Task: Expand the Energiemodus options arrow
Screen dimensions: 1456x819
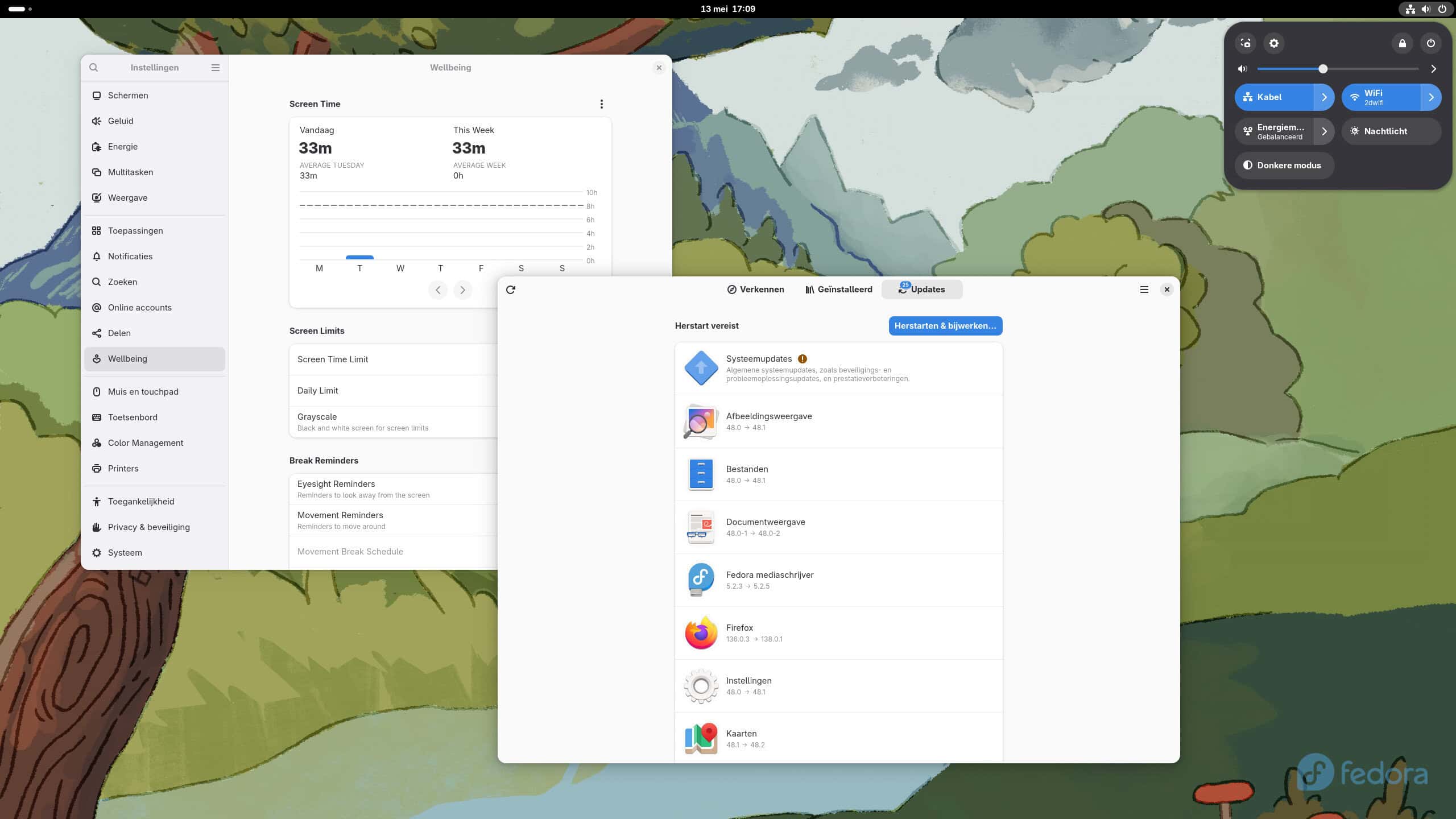Action: (x=1324, y=131)
